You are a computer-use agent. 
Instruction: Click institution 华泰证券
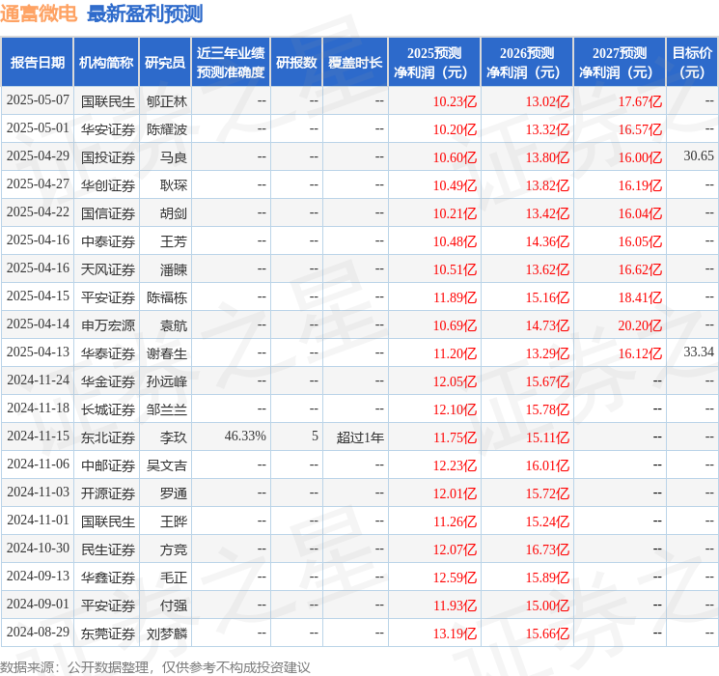108,354
